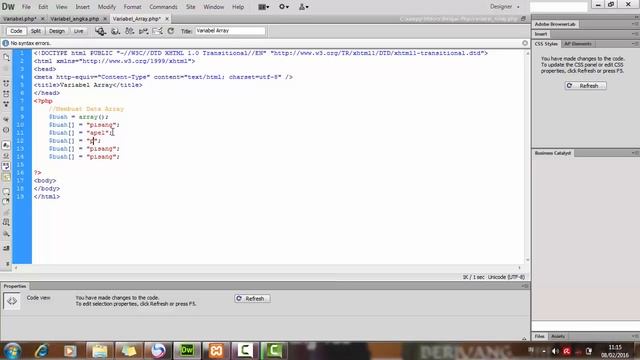Open the File menu
Viewport: 640px width, 360px height.
tap(26, 7)
